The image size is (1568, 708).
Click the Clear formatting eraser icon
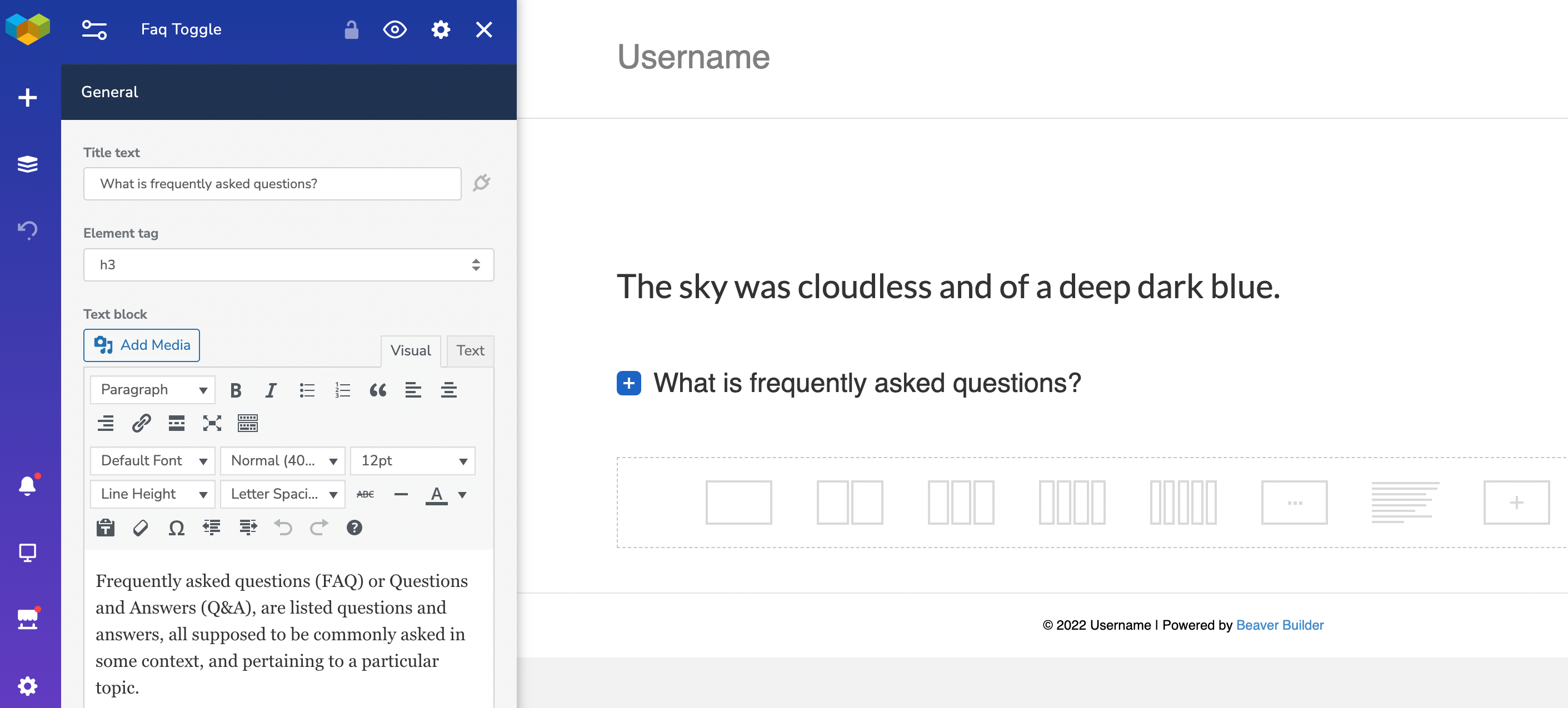(141, 528)
